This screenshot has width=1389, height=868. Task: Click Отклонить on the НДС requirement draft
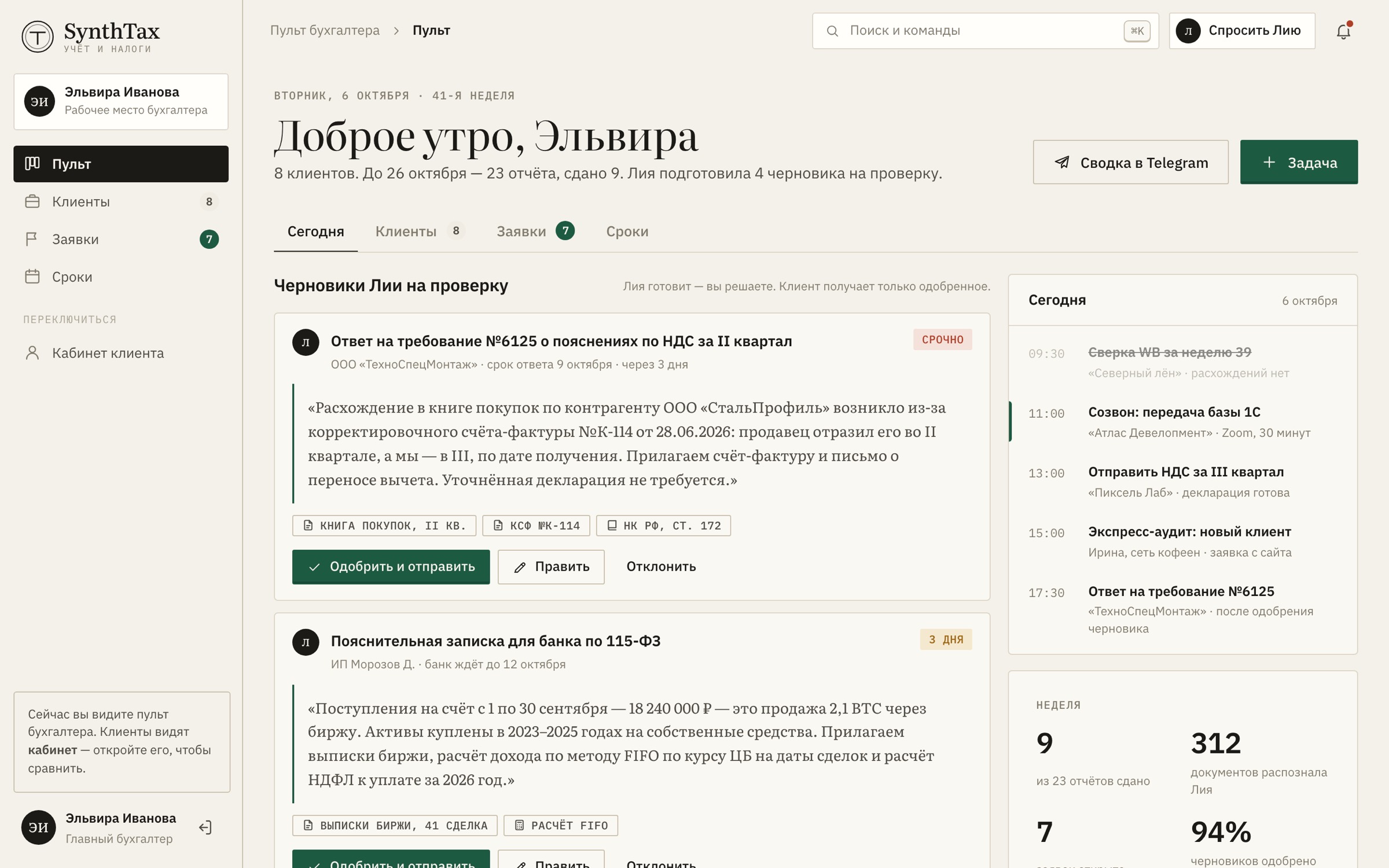(661, 567)
